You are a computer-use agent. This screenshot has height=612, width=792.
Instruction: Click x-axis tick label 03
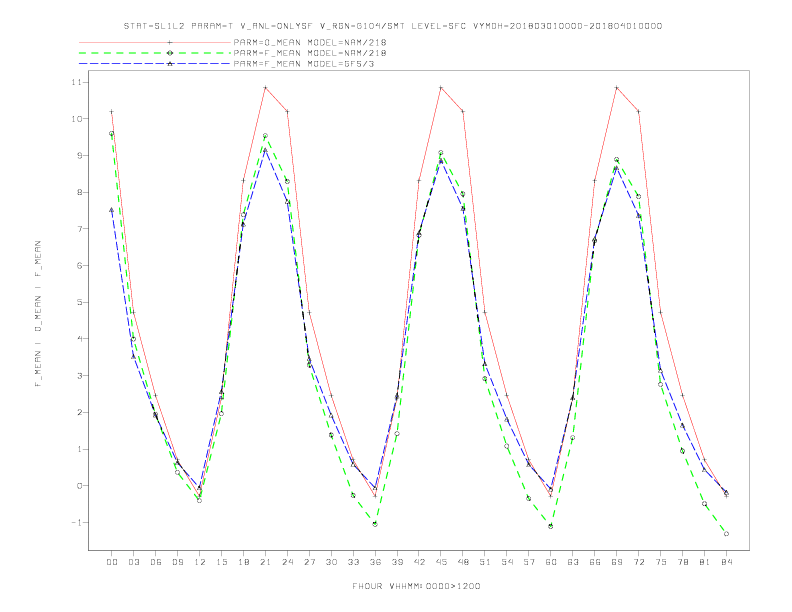pyautogui.click(x=133, y=562)
